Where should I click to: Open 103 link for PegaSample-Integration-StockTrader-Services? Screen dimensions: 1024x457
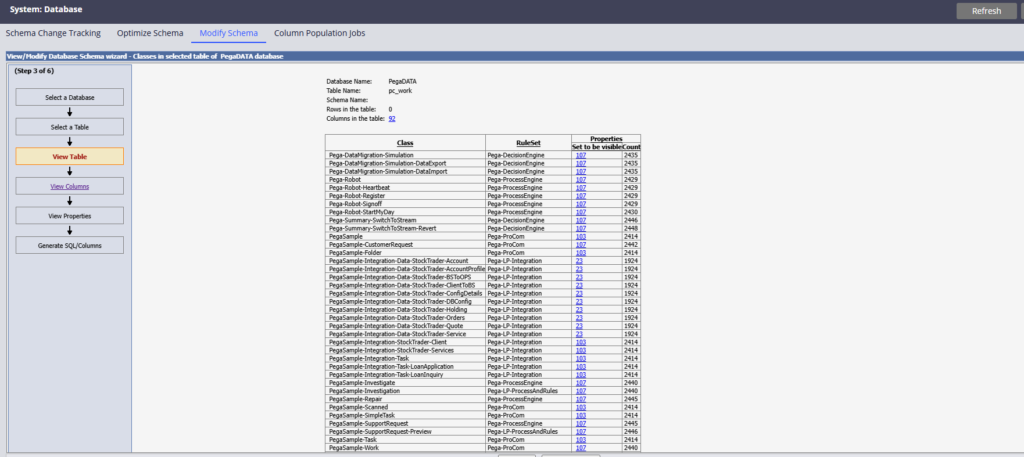(x=581, y=350)
